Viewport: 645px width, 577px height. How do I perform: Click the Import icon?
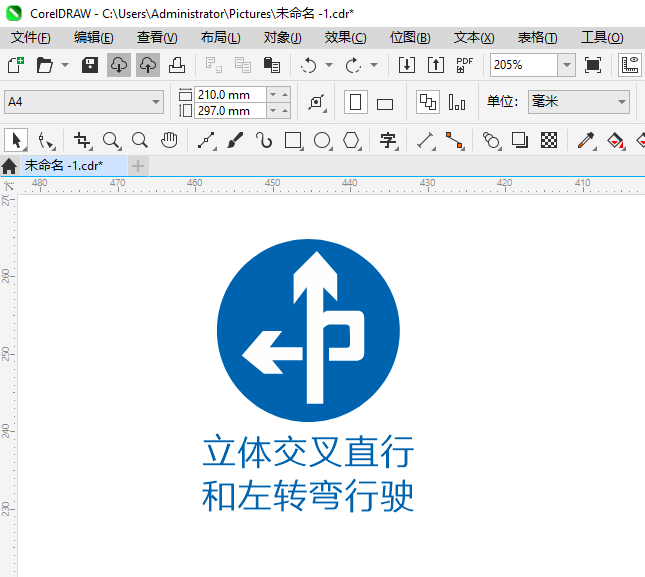pos(407,65)
